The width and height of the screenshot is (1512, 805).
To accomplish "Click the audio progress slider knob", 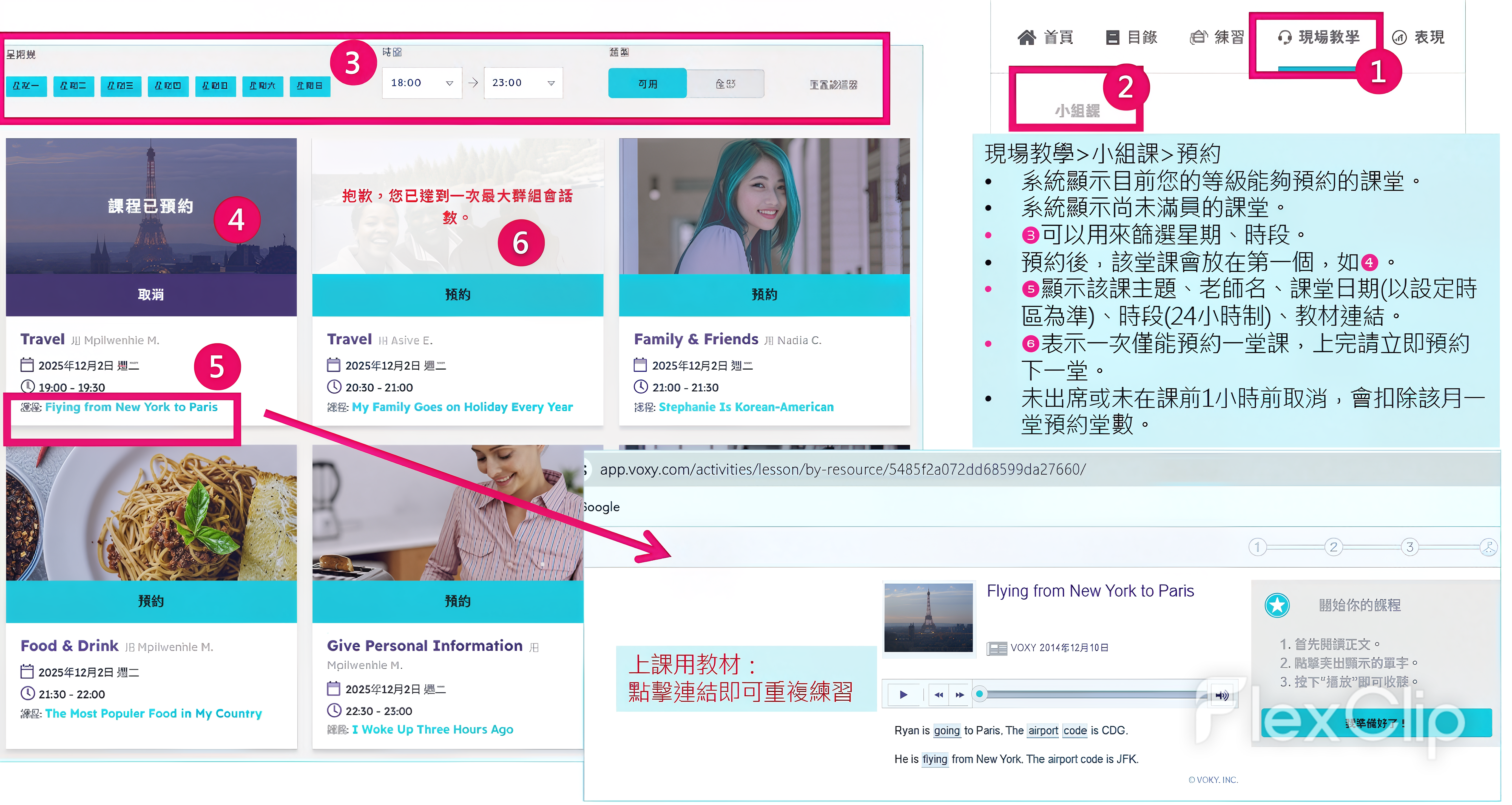I will (x=979, y=695).
